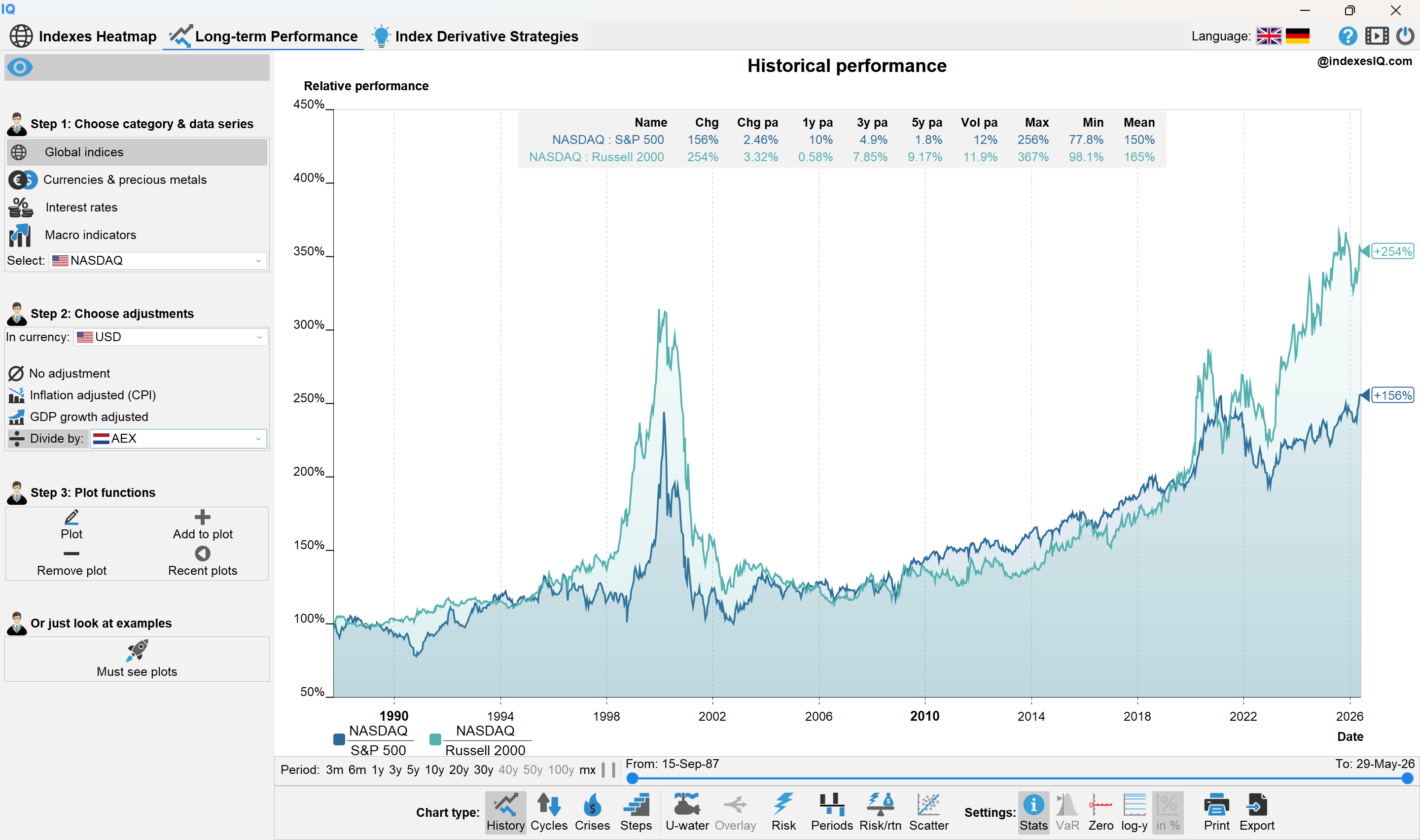Click NASDAQ / S&P 500 legend swatch

pyautogui.click(x=339, y=739)
